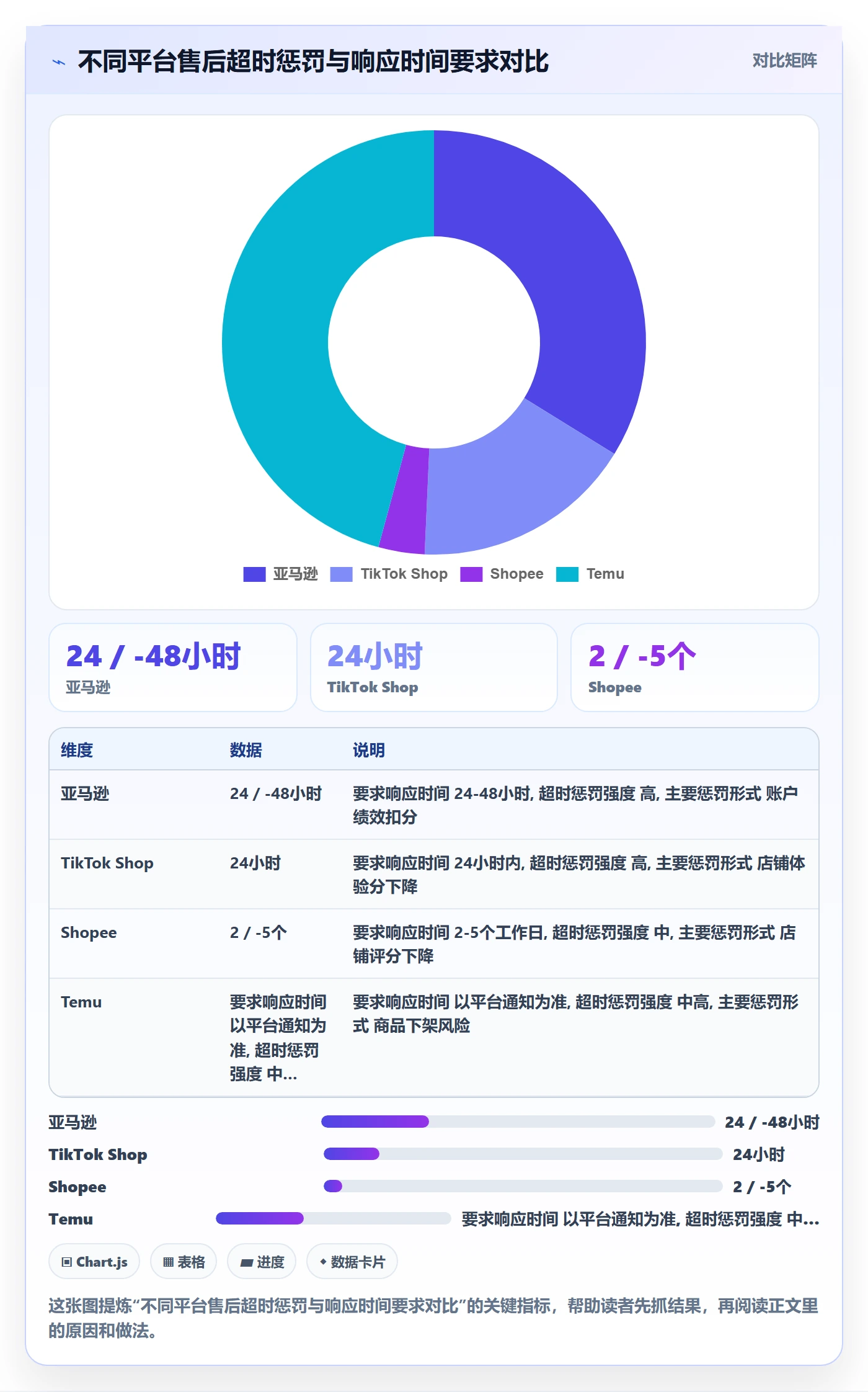Click the lightning icon beside the title

pyautogui.click(x=59, y=62)
